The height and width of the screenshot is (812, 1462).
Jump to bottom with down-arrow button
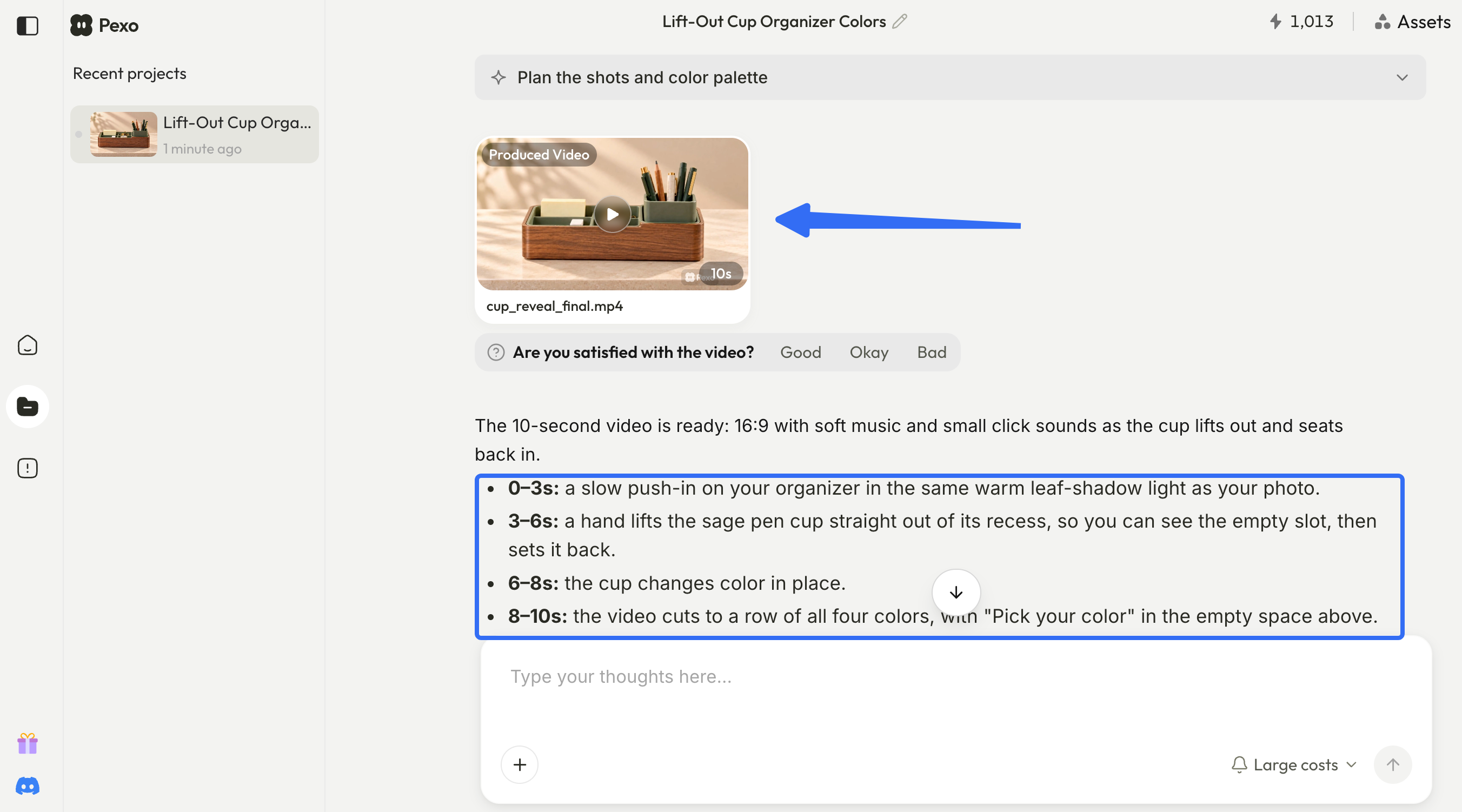(956, 593)
